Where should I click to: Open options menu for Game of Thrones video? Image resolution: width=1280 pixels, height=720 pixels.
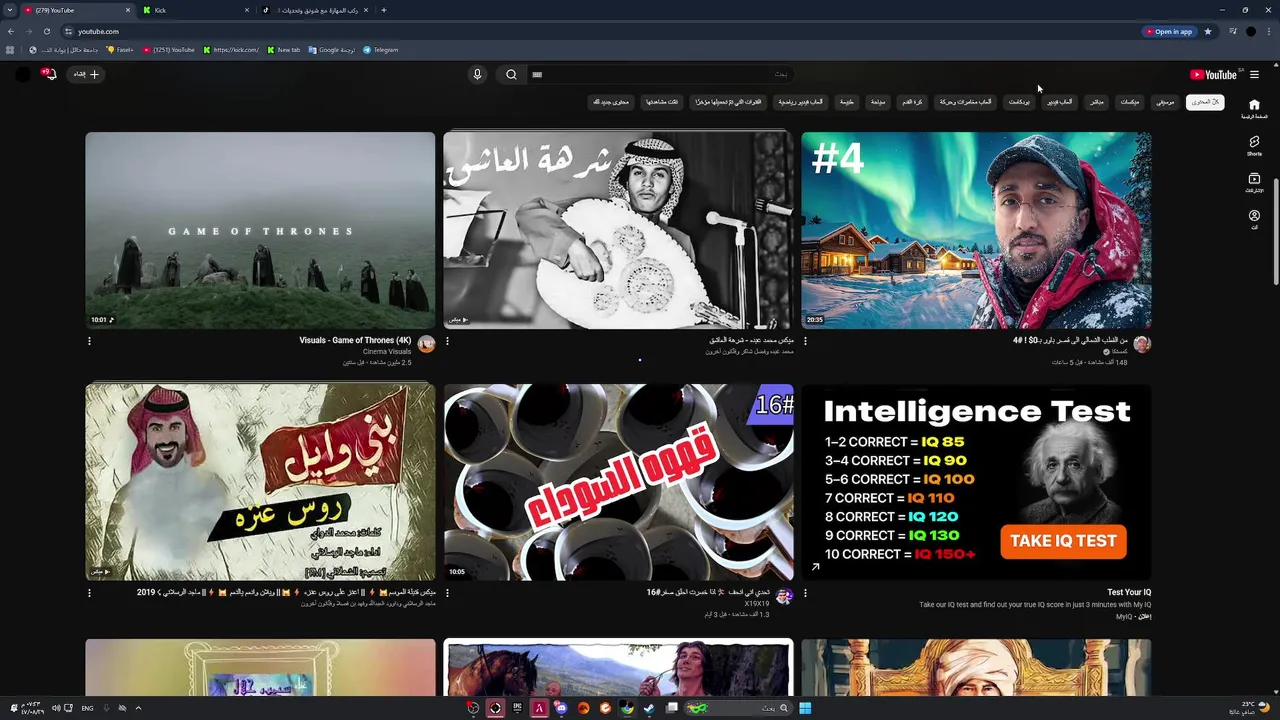click(x=89, y=341)
